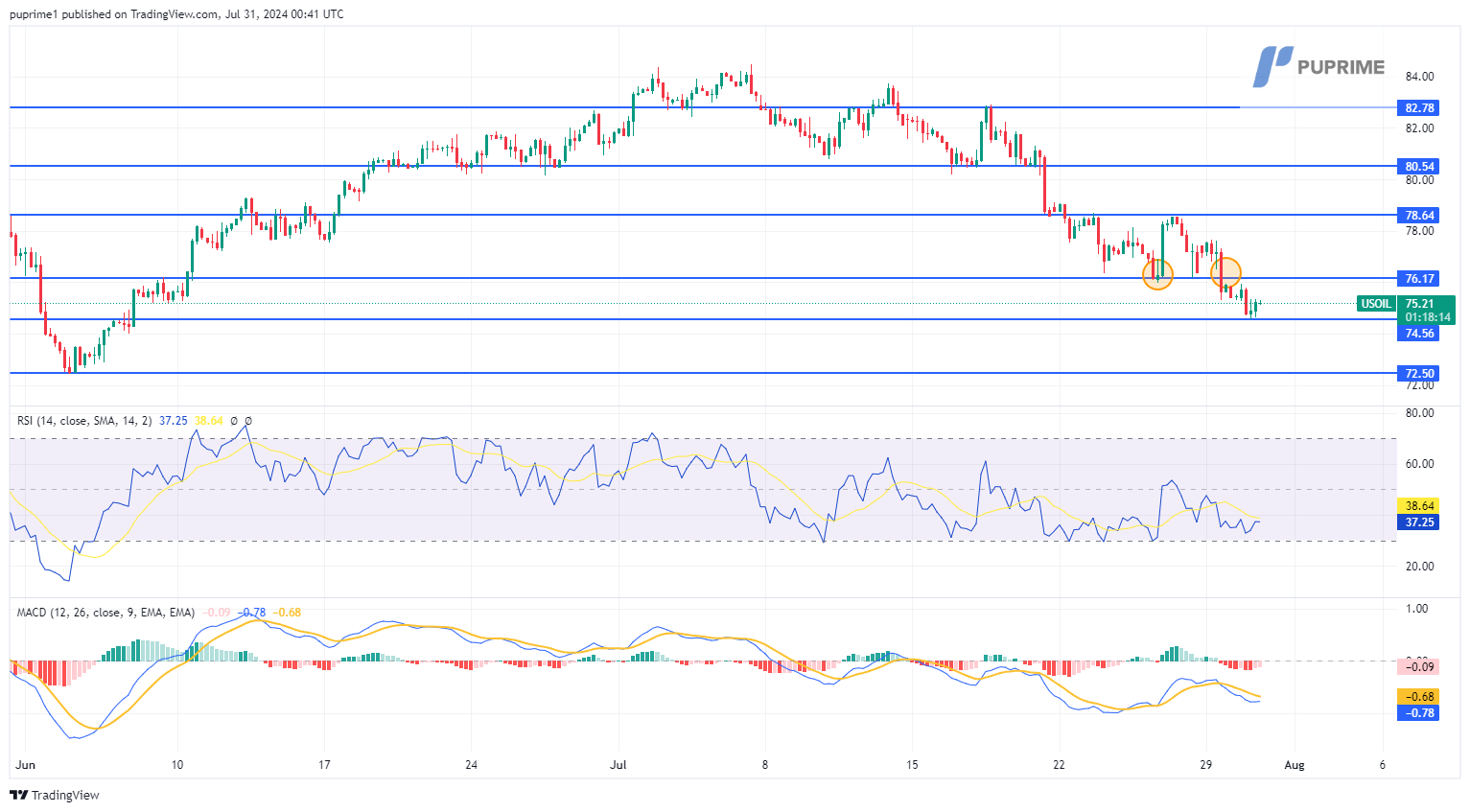Click the countdown timer 01:18:14

(1428, 317)
